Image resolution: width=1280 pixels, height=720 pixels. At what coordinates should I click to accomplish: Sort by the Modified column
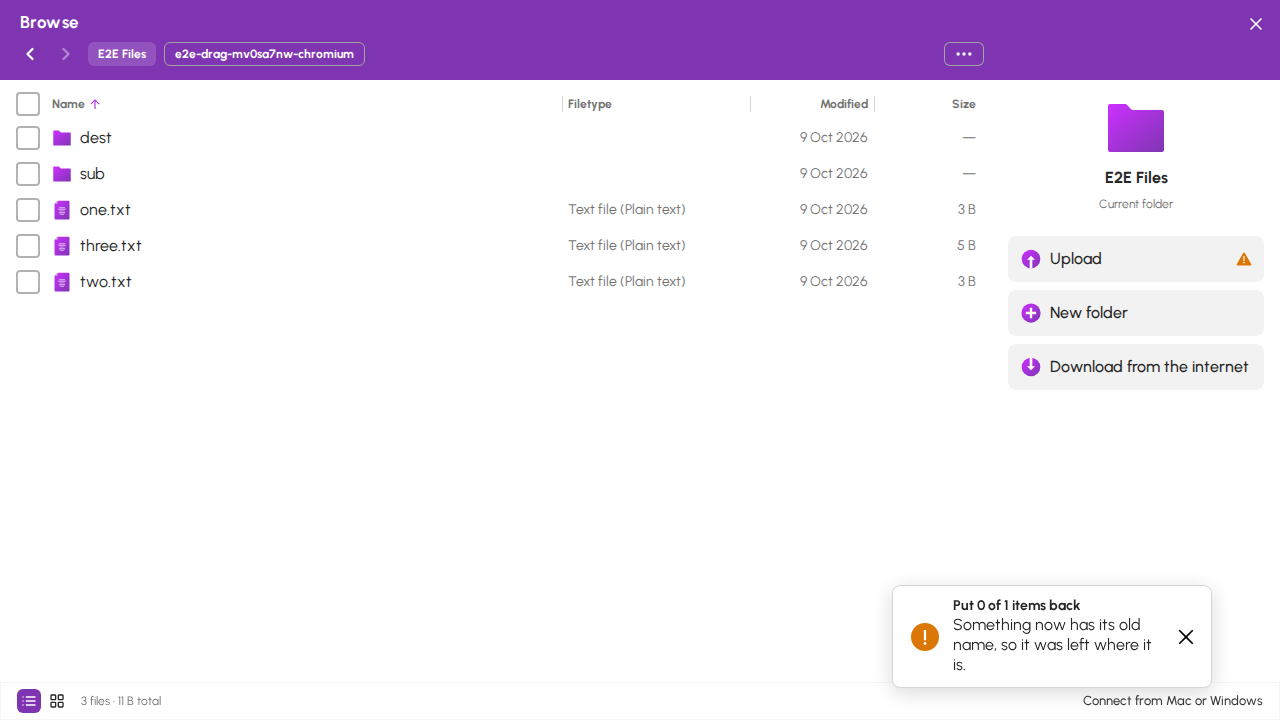click(x=844, y=104)
